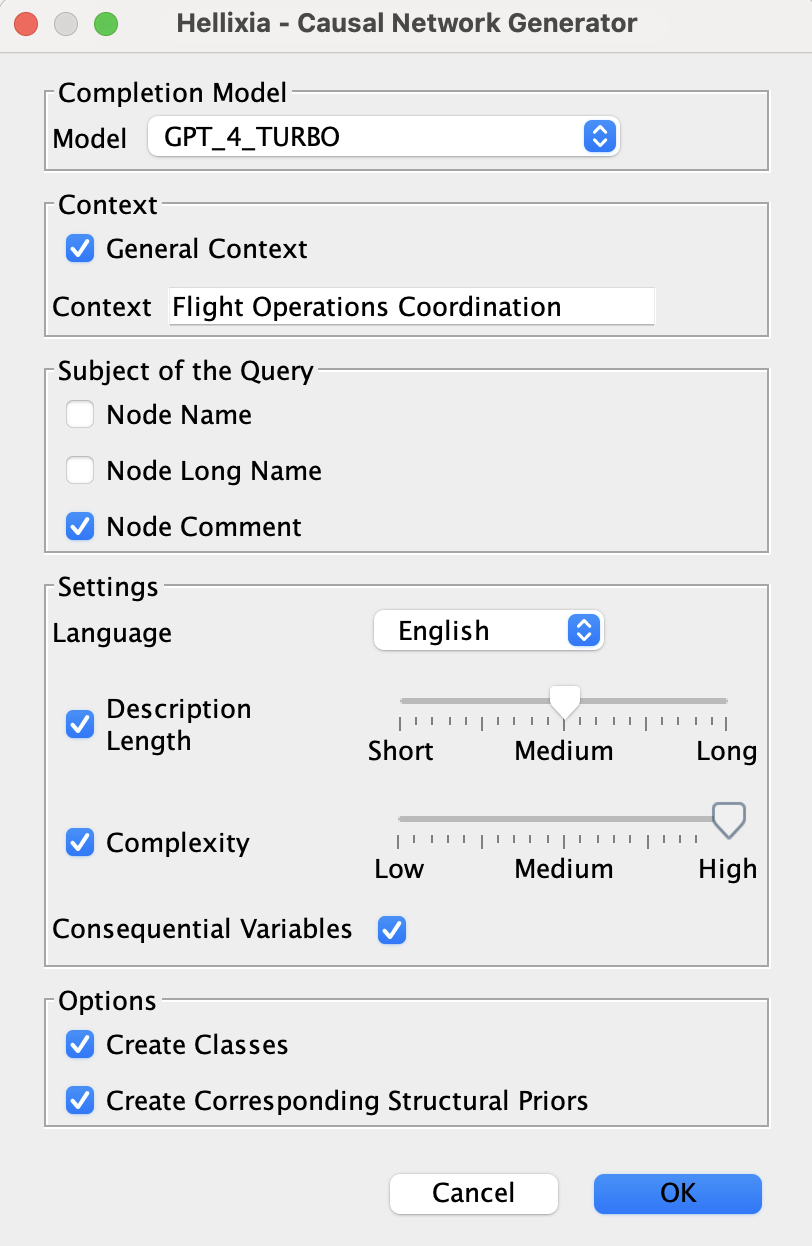
Task: Uncheck Create Corresponding Structural Priors
Action: 80,1100
